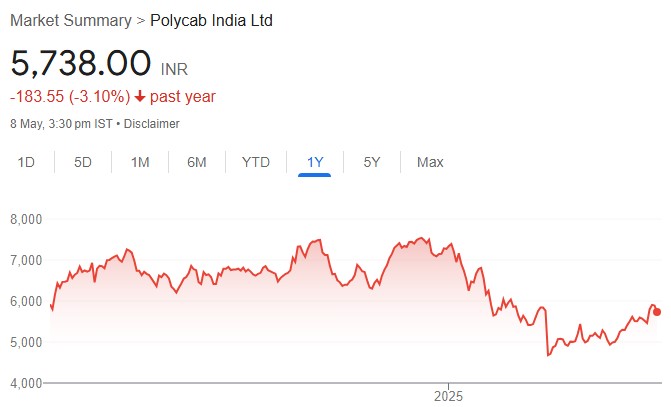
Task: Show the 6M price history
Action: [x=197, y=162]
